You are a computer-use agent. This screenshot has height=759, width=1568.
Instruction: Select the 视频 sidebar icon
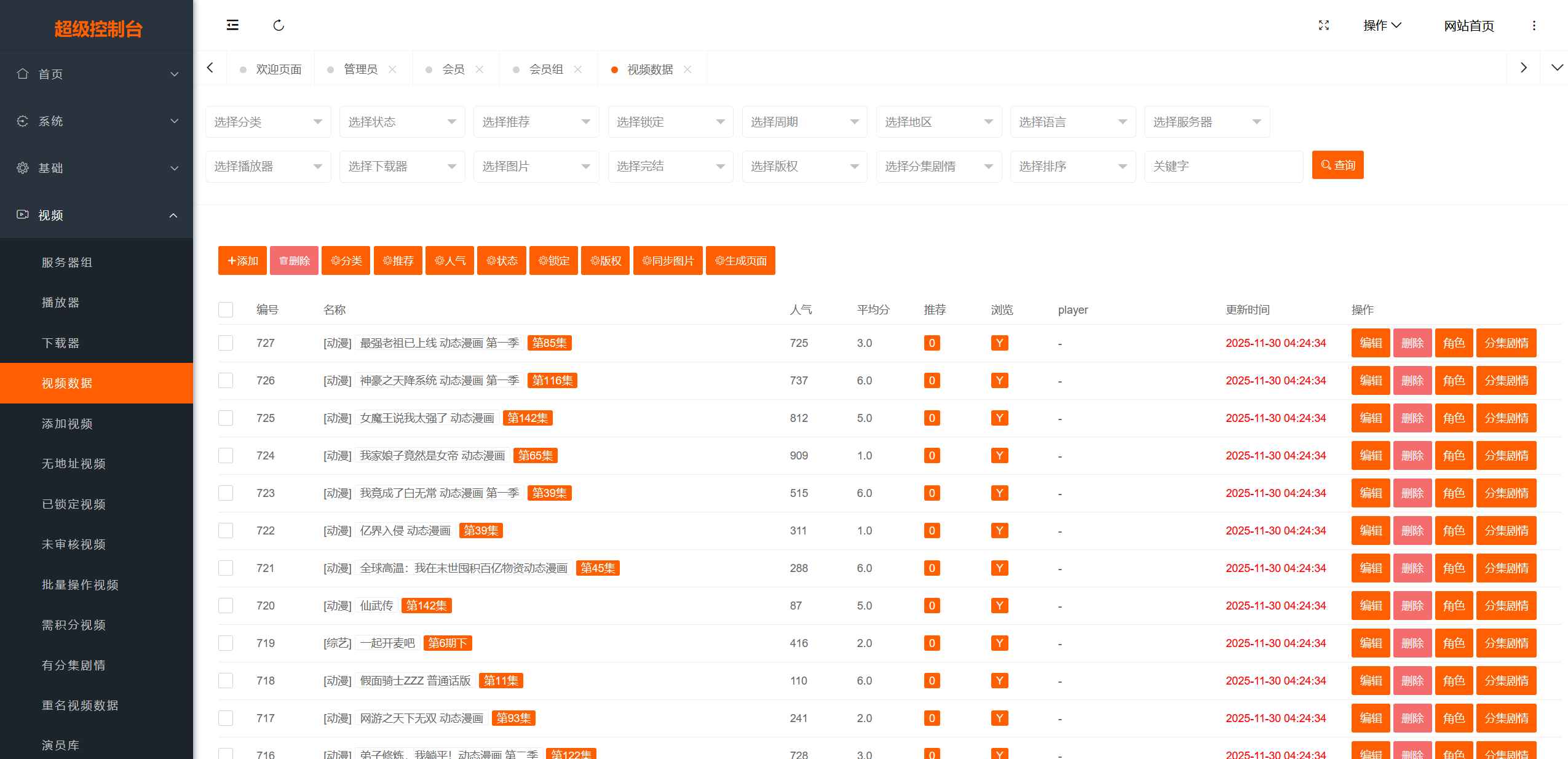(x=22, y=215)
